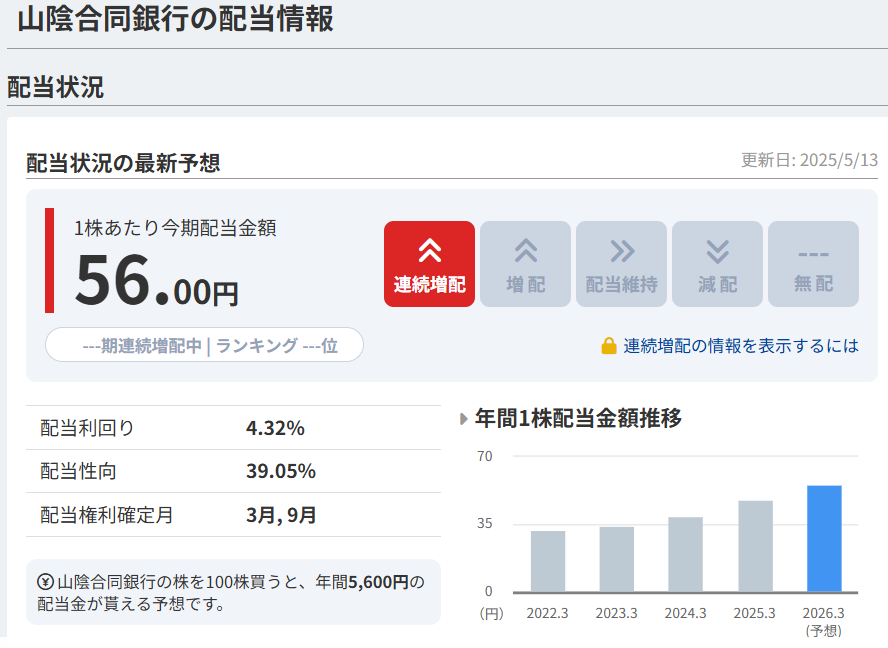Click the 2022.3 axis label
The image size is (888, 648).
tap(547, 613)
